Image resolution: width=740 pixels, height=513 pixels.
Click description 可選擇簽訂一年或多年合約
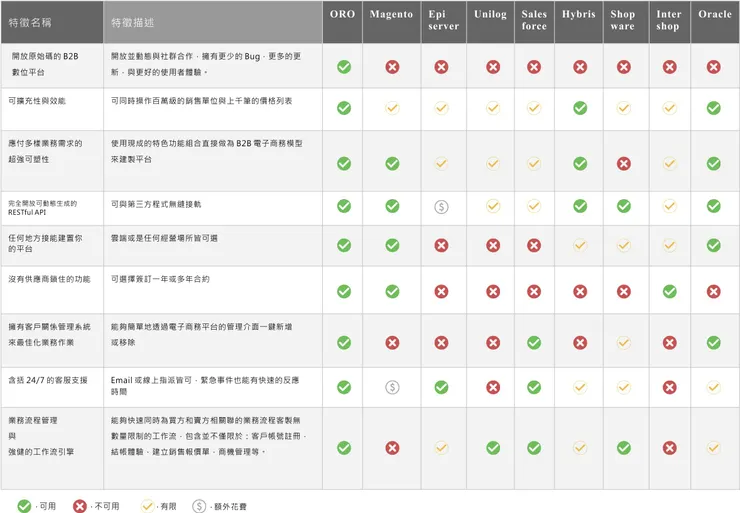pos(160,279)
